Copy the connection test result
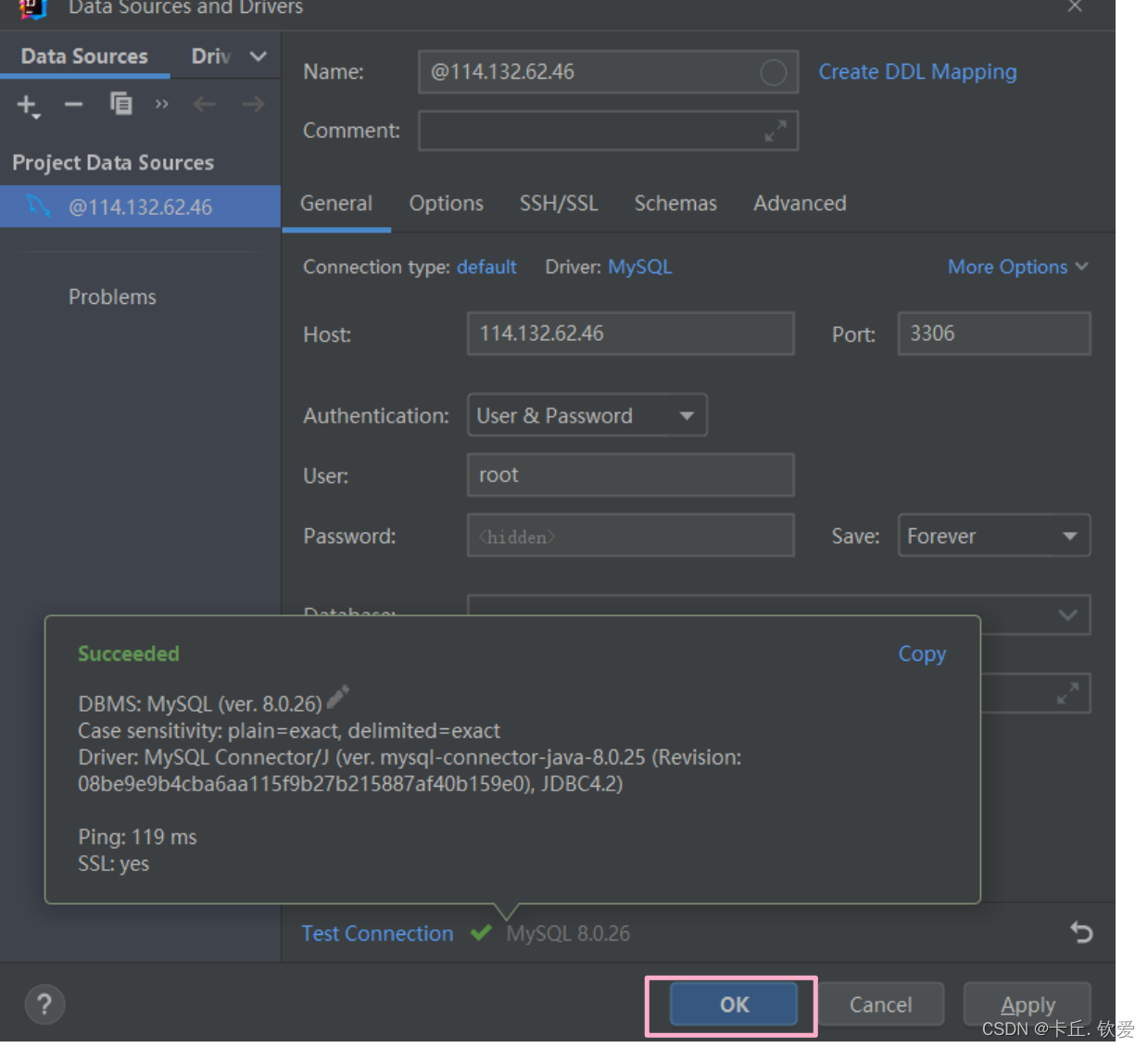1148x1048 pixels. [922, 653]
